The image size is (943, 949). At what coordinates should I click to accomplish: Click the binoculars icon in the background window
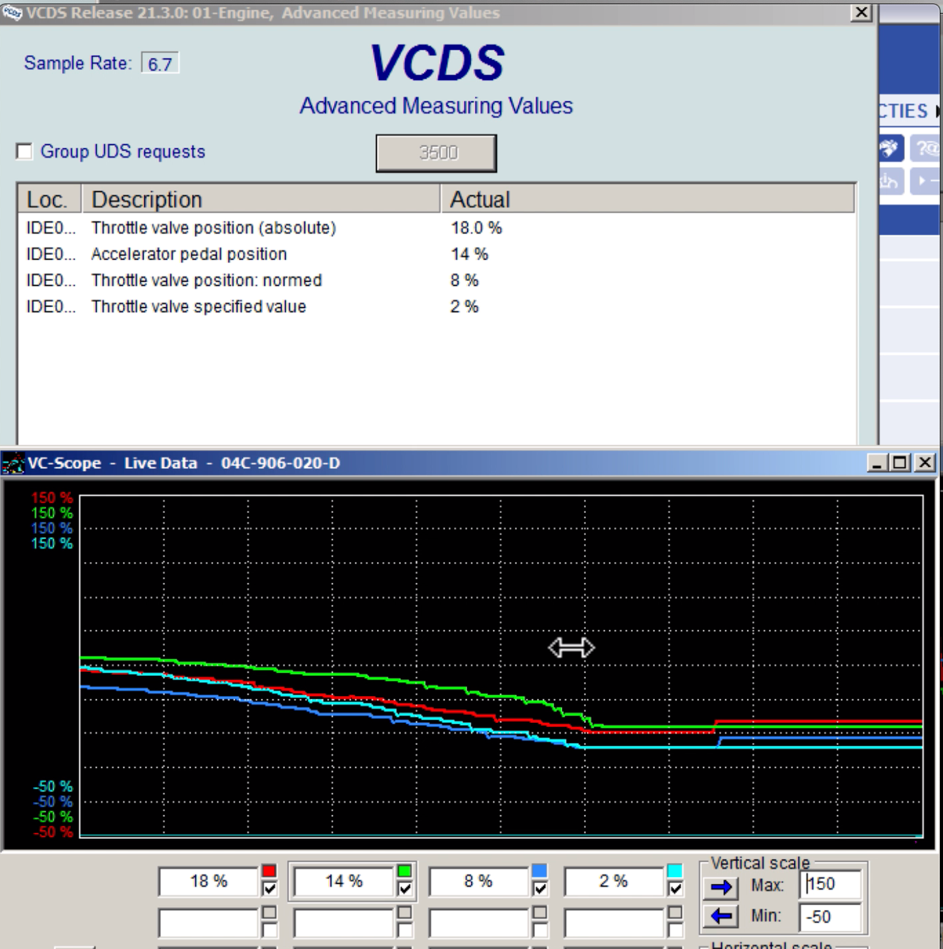point(890,148)
